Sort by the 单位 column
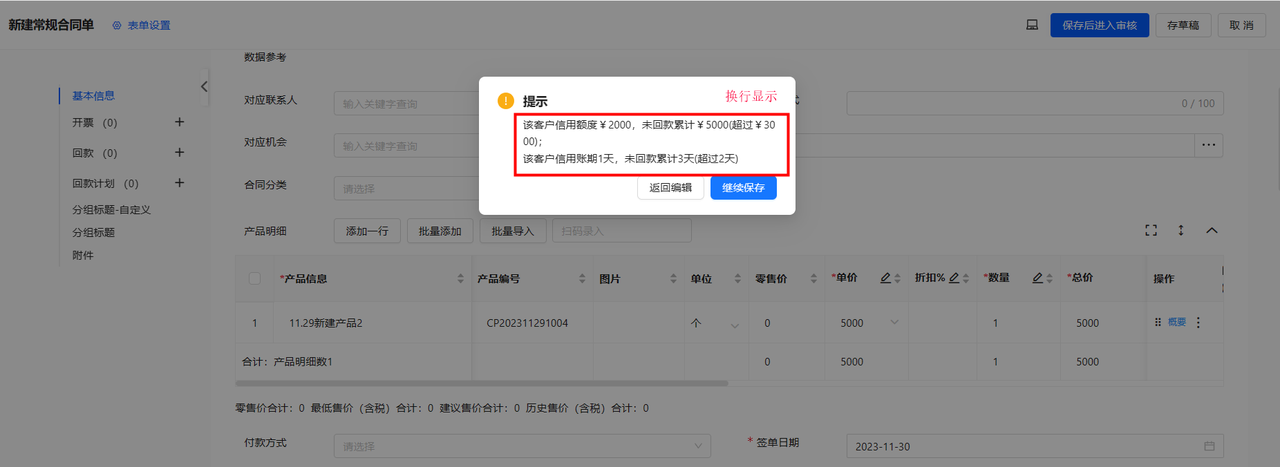This screenshot has height=467, width=1280. (x=738, y=278)
